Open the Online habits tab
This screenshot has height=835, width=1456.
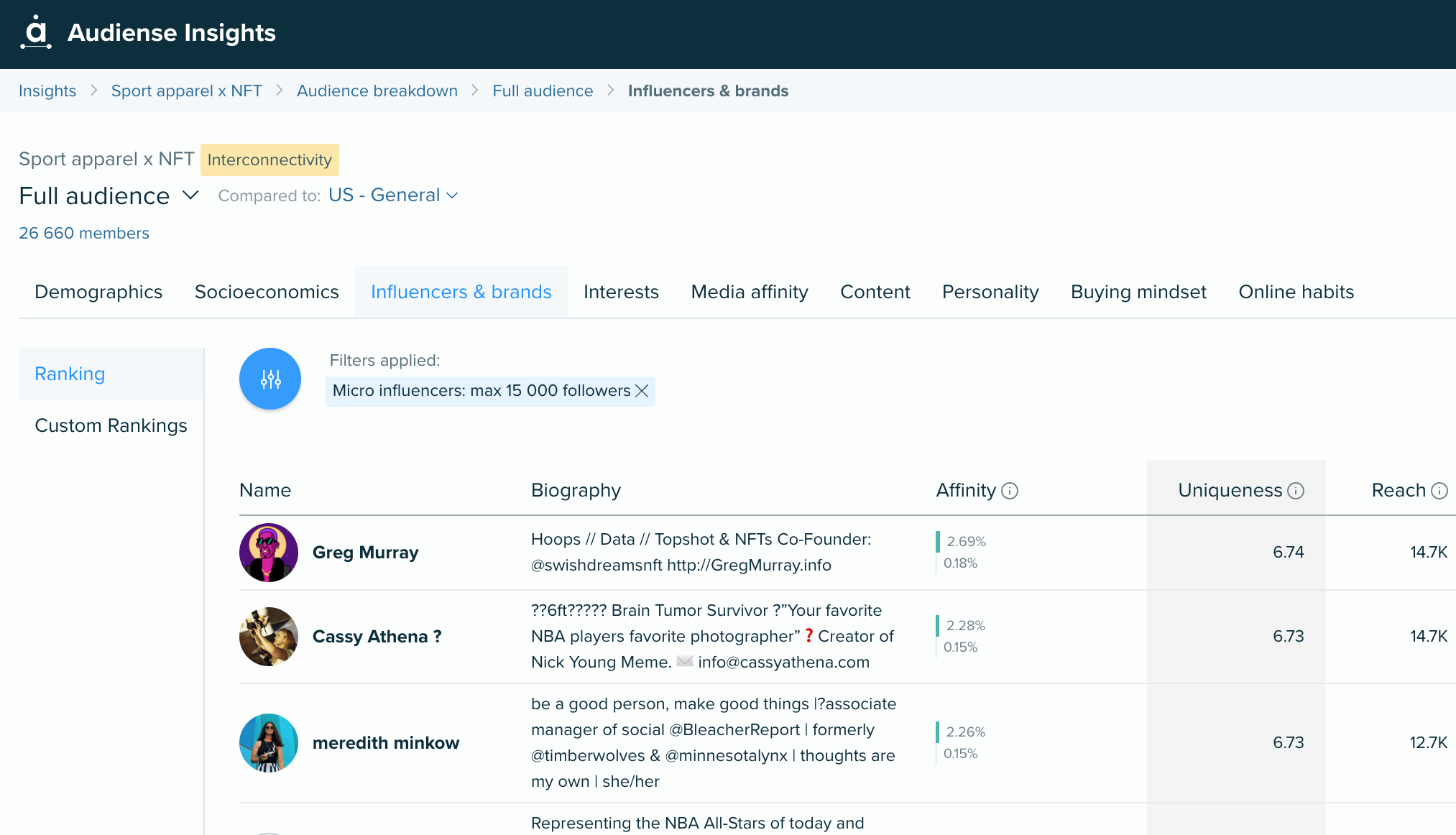pyautogui.click(x=1296, y=292)
